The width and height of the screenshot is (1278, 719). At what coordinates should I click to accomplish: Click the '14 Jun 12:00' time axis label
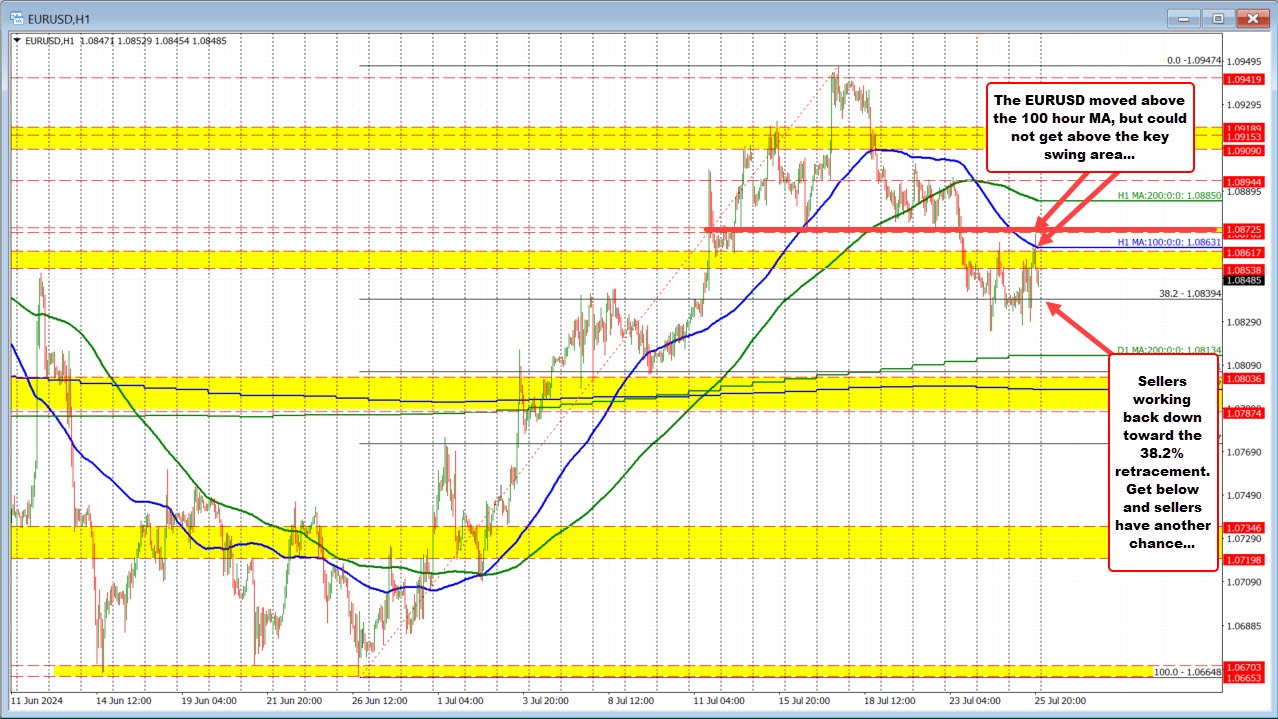pyautogui.click(x=123, y=701)
